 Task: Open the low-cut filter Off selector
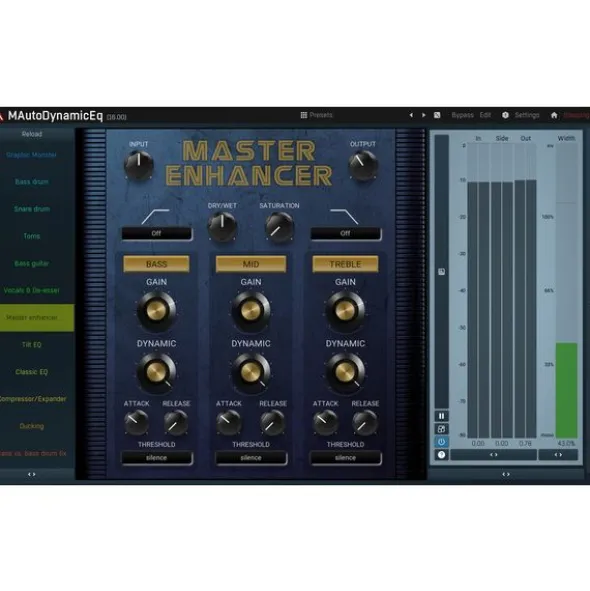[x=156, y=233]
